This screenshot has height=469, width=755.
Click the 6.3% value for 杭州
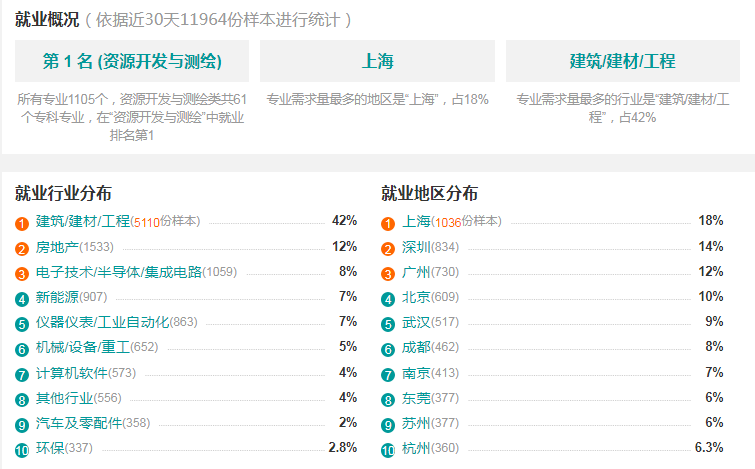pyautogui.click(x=709, y=448)
